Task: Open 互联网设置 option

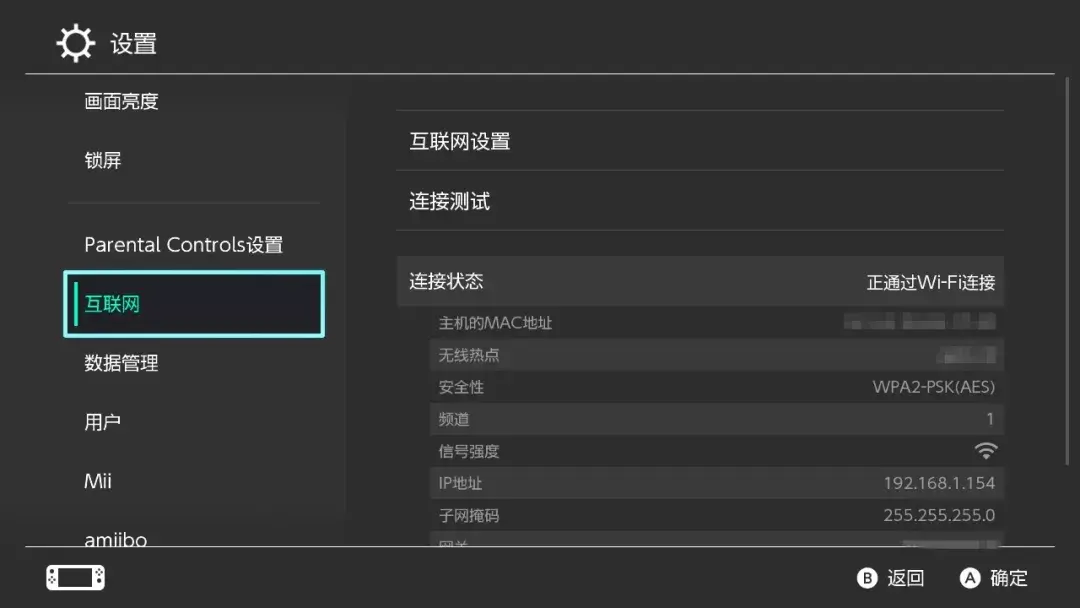Action: pyautogui.click(x=700, y=141)
